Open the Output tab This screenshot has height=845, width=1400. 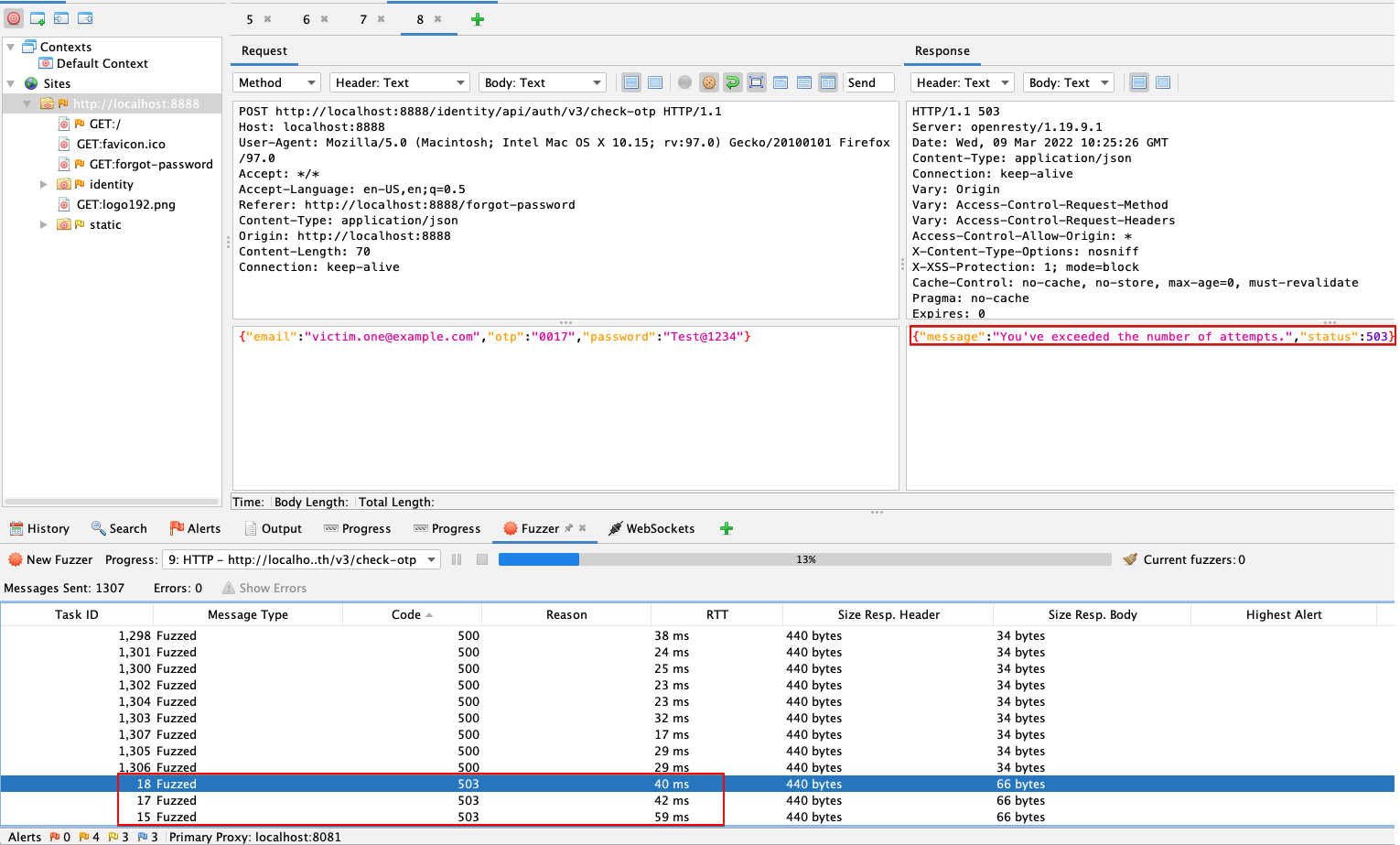coord(273,528)
